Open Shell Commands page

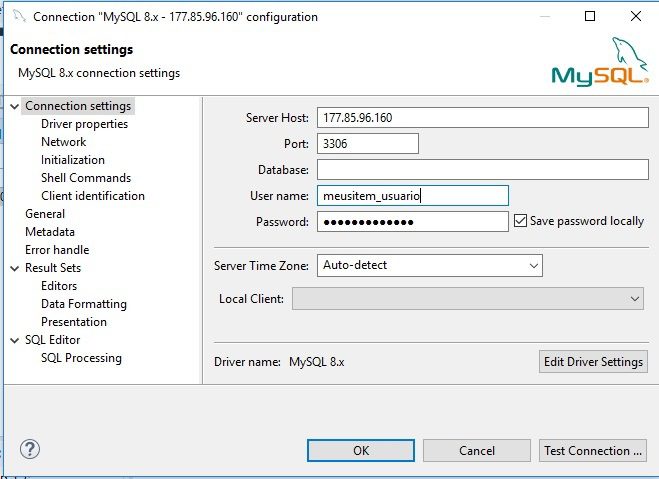tap(86, 178)
